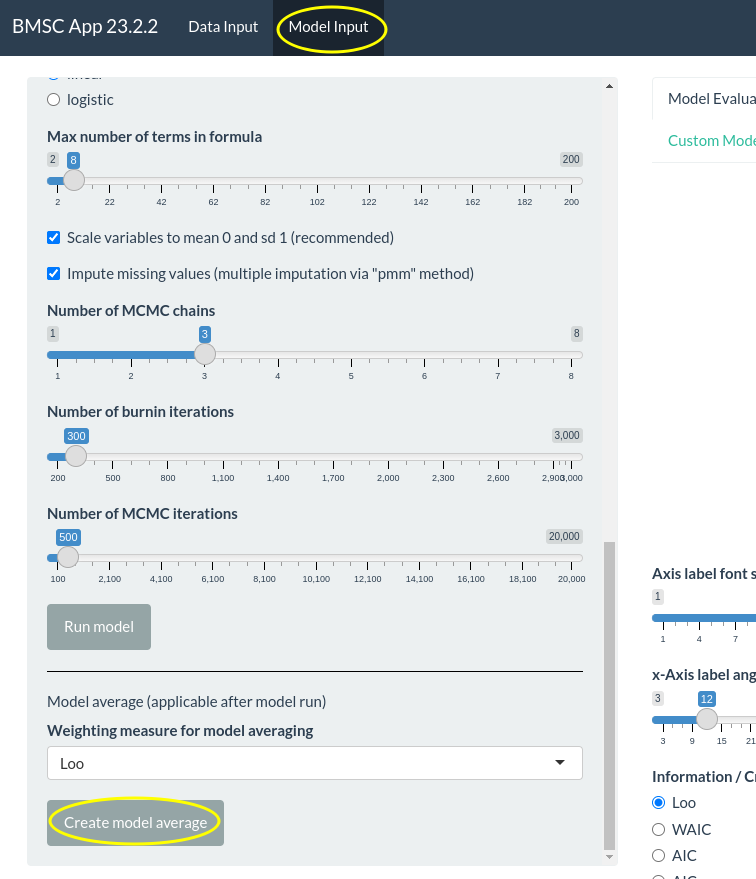The height and width of the screenshot is (879, 756).
Task: Click the Number of MCMC chains slider handle
Action: pyautogui.click(x=205, y=354)
